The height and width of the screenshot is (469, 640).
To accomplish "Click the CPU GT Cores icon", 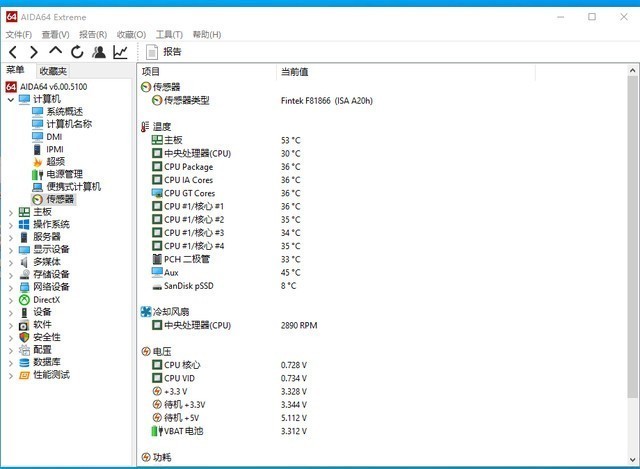I will [x=157, y=193].
